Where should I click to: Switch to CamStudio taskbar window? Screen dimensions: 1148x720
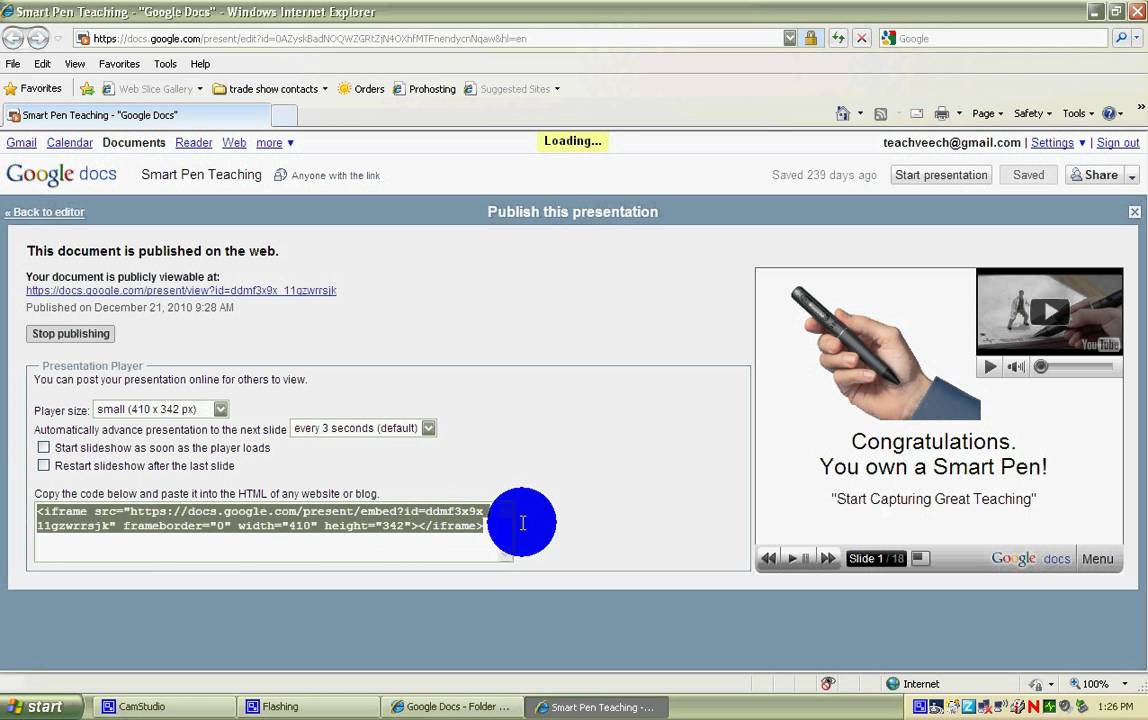click(x=163, y=707)
